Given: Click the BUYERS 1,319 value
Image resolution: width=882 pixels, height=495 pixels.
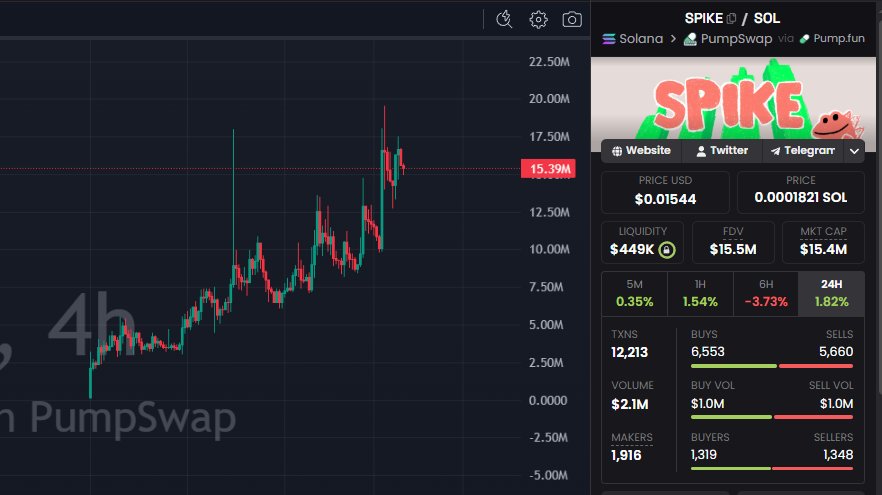Looking at the screenshot, I should tap(704, 454).
